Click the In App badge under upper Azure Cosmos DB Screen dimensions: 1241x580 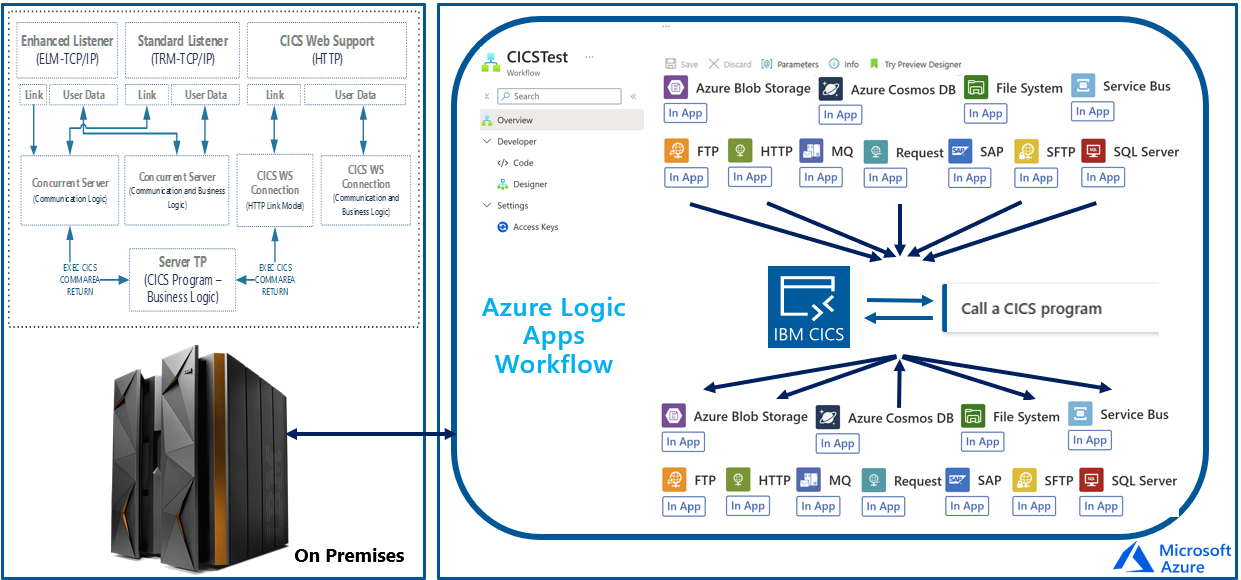[840, 115]
